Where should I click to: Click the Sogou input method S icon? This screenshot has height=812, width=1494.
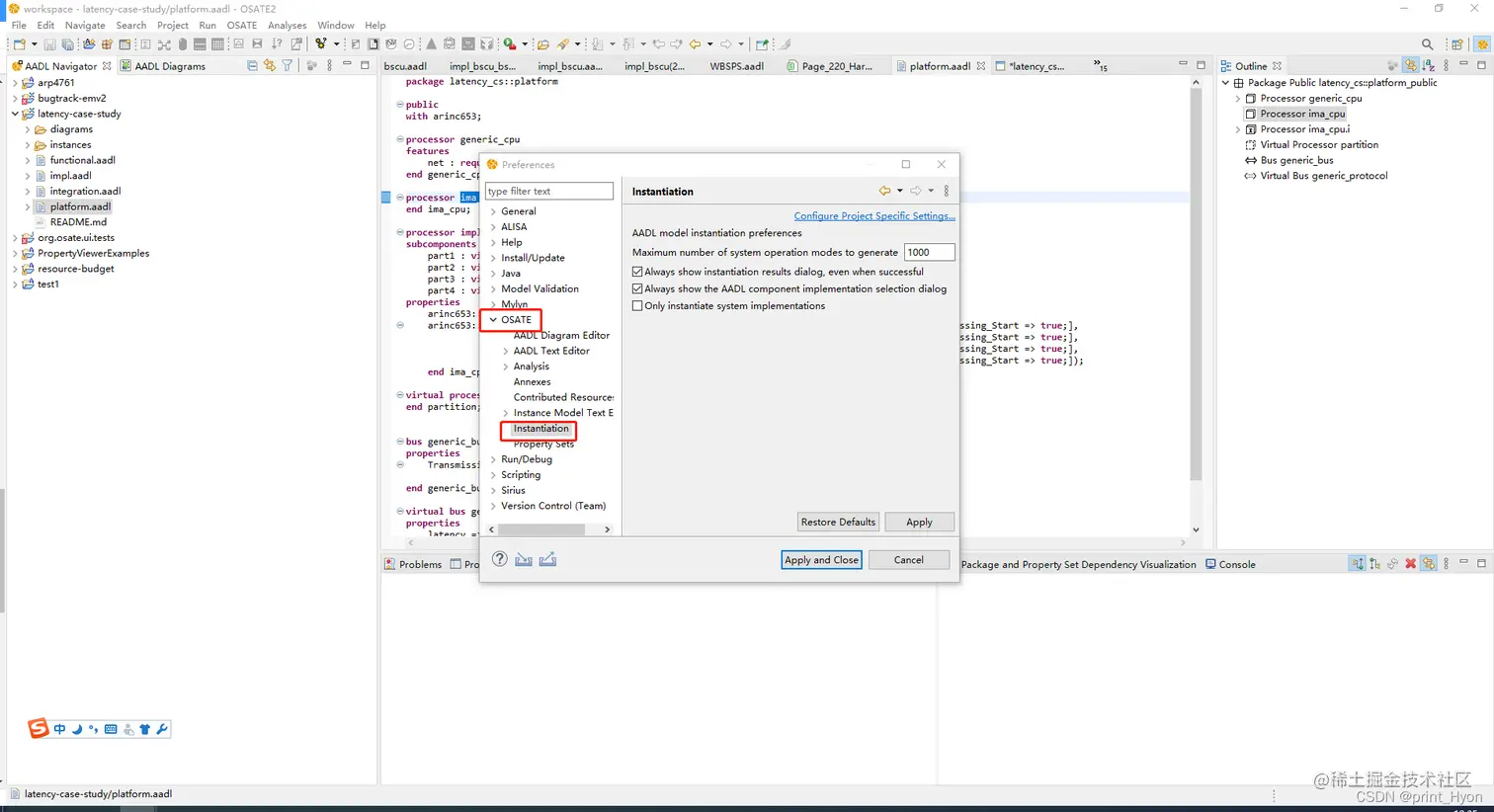pos(39,728)
